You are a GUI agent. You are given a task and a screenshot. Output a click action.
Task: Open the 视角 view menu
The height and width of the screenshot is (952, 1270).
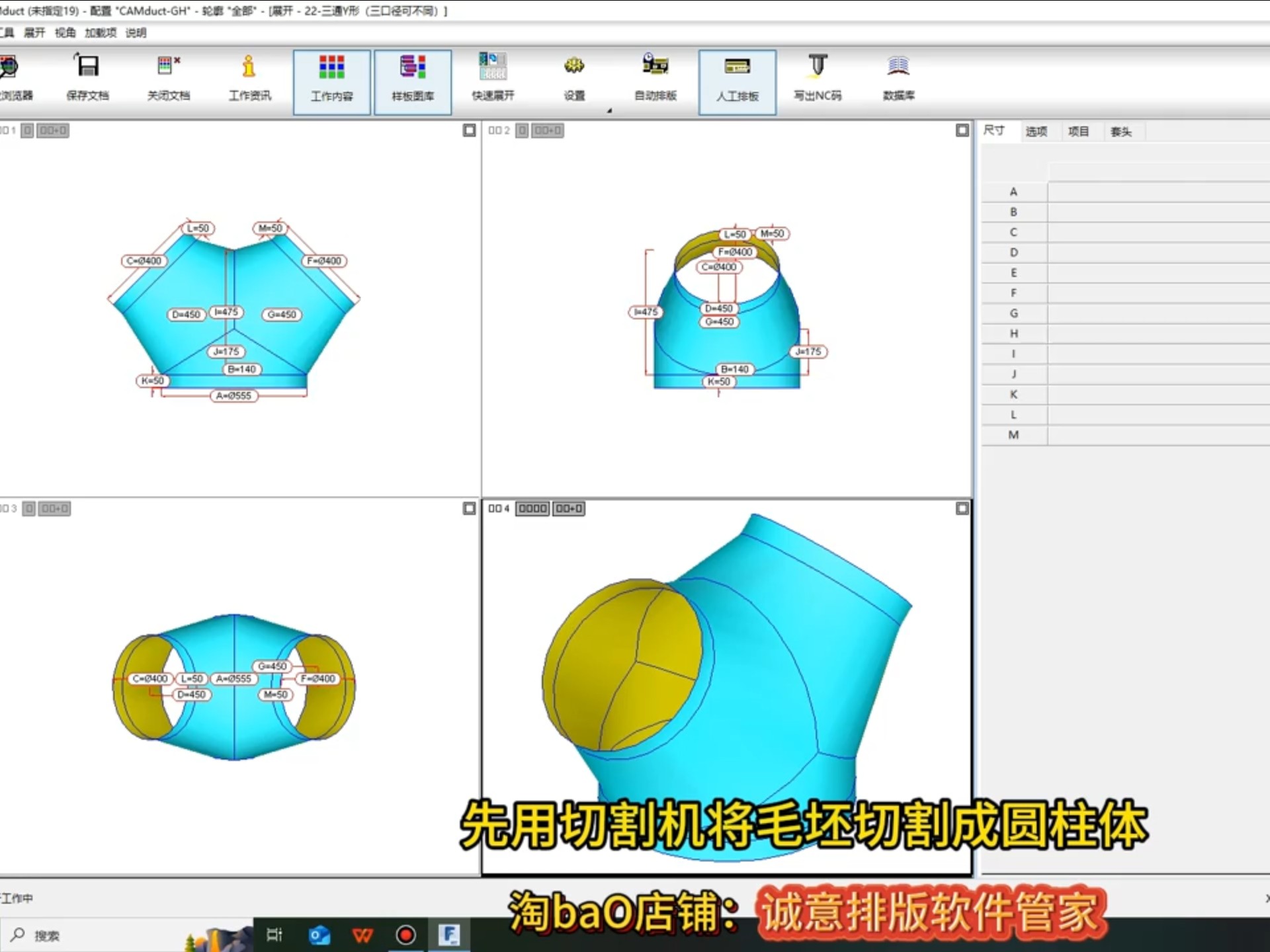tap(65, 32)
